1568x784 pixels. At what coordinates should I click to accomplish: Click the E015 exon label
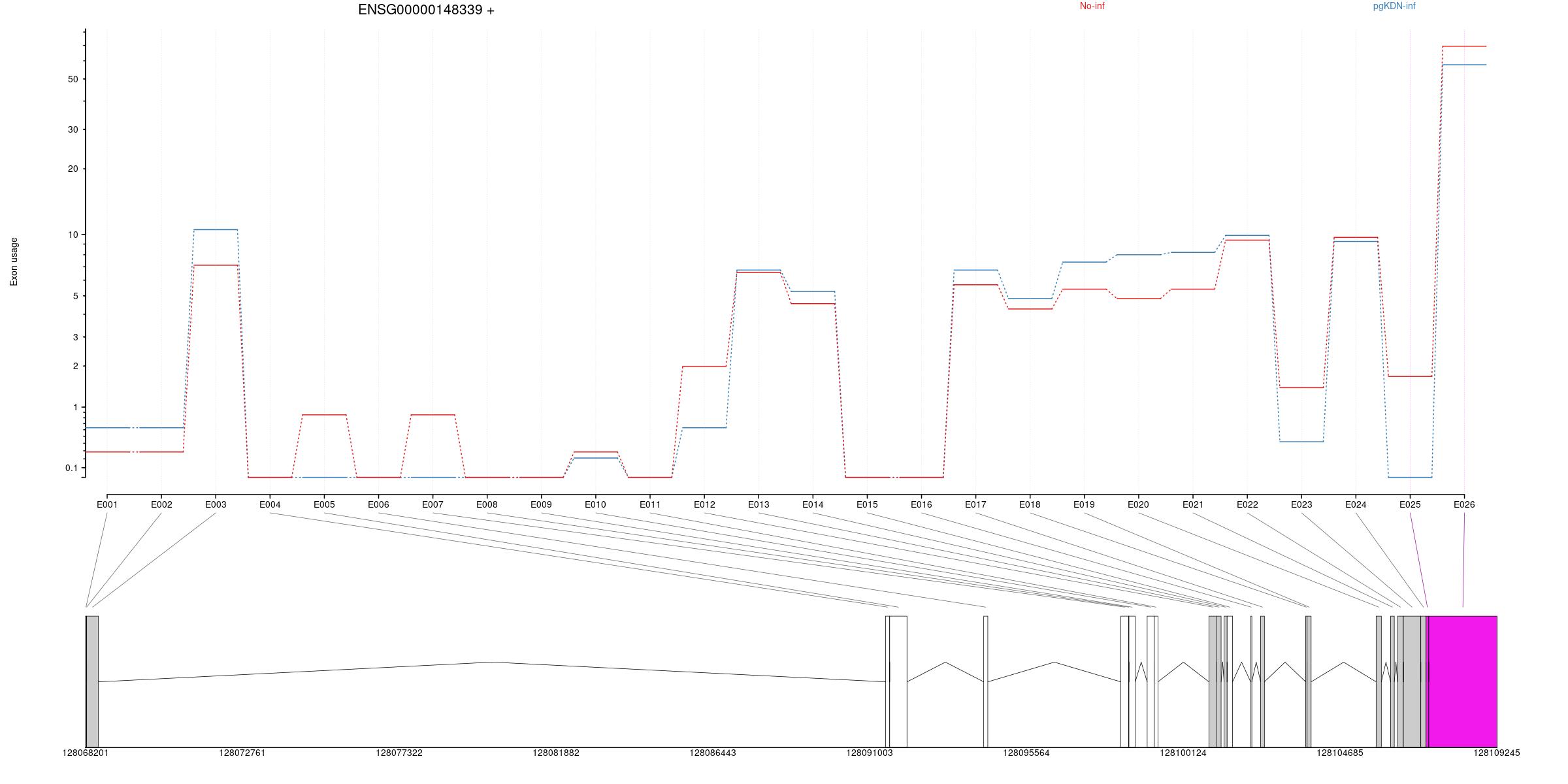[867, 504]
